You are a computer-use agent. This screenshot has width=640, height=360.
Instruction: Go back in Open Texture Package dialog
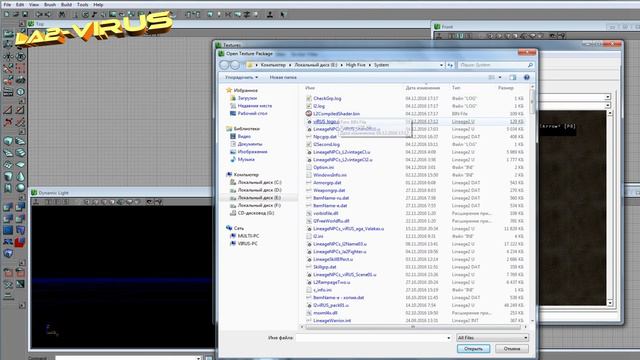coord(224,65)
